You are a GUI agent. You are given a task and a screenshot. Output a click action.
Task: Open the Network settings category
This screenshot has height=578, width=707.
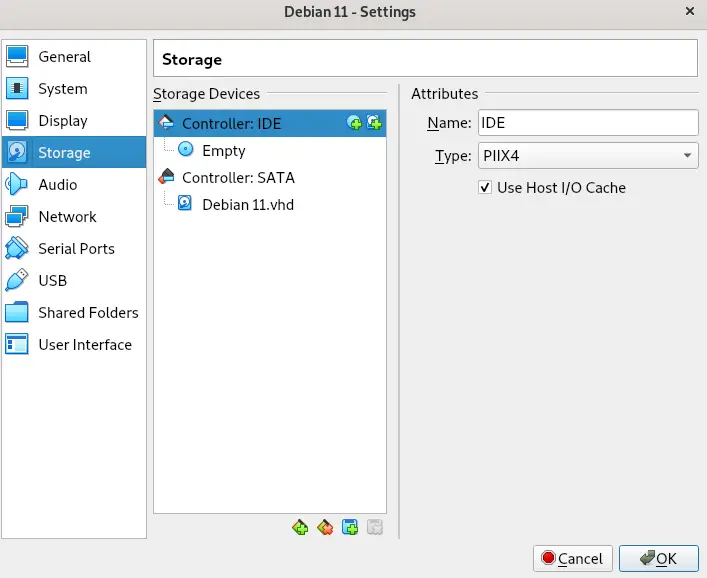point(74,216)
